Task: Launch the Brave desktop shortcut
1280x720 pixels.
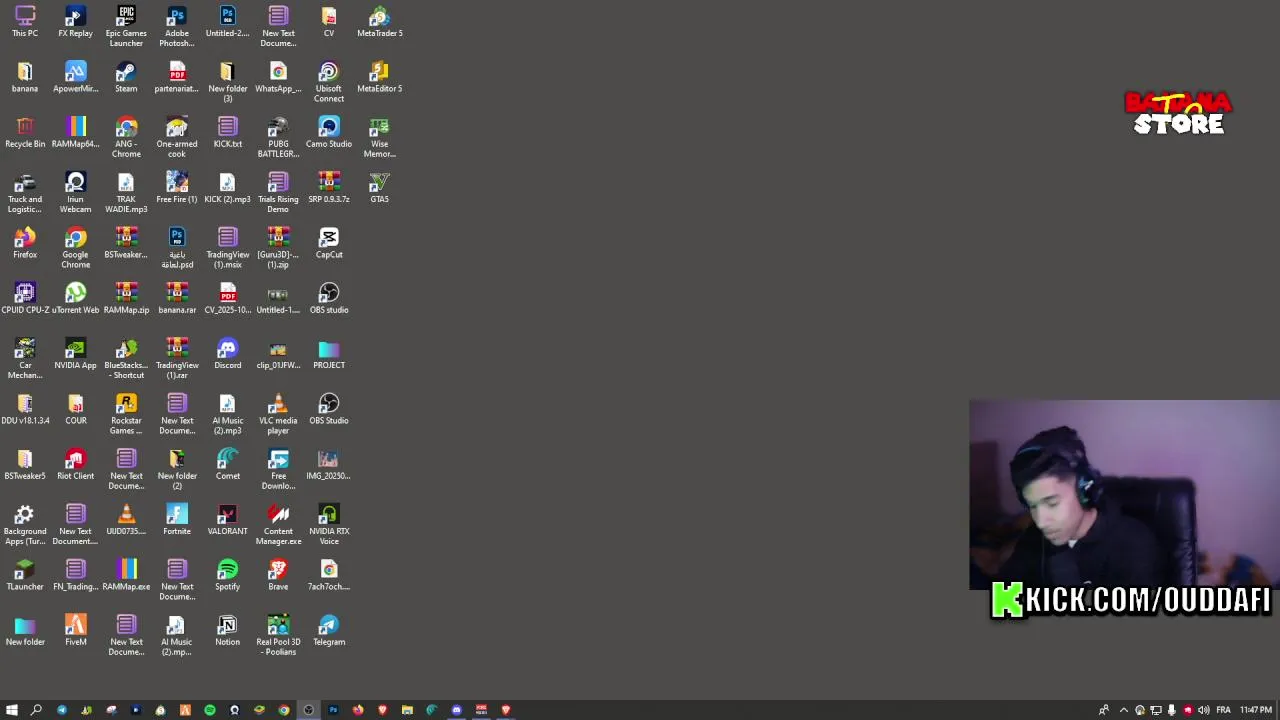Action: (278, 575)
